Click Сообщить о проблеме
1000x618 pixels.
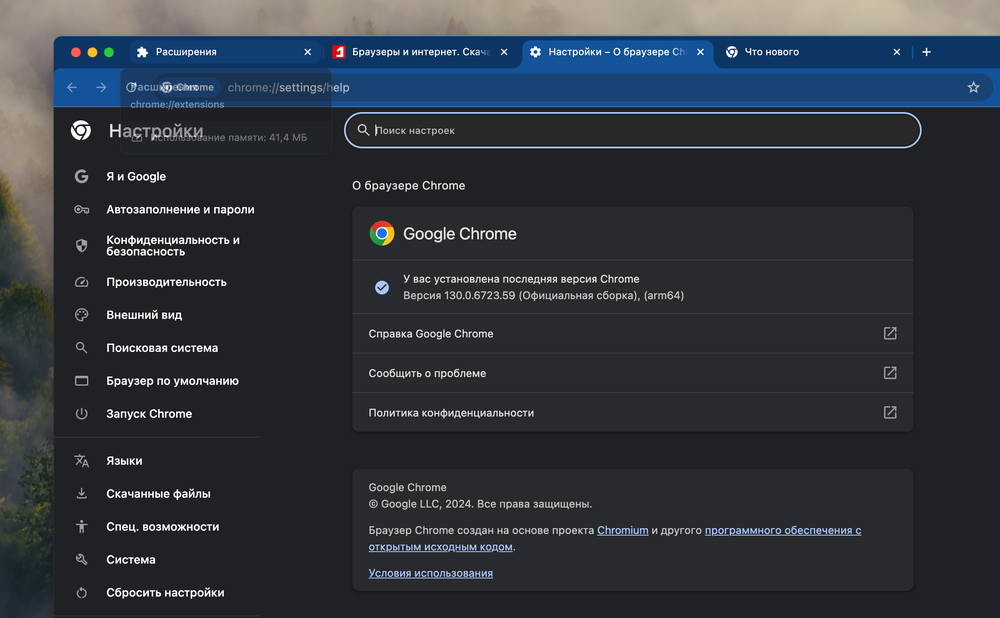pyautogui.click(x=633, y=373)
